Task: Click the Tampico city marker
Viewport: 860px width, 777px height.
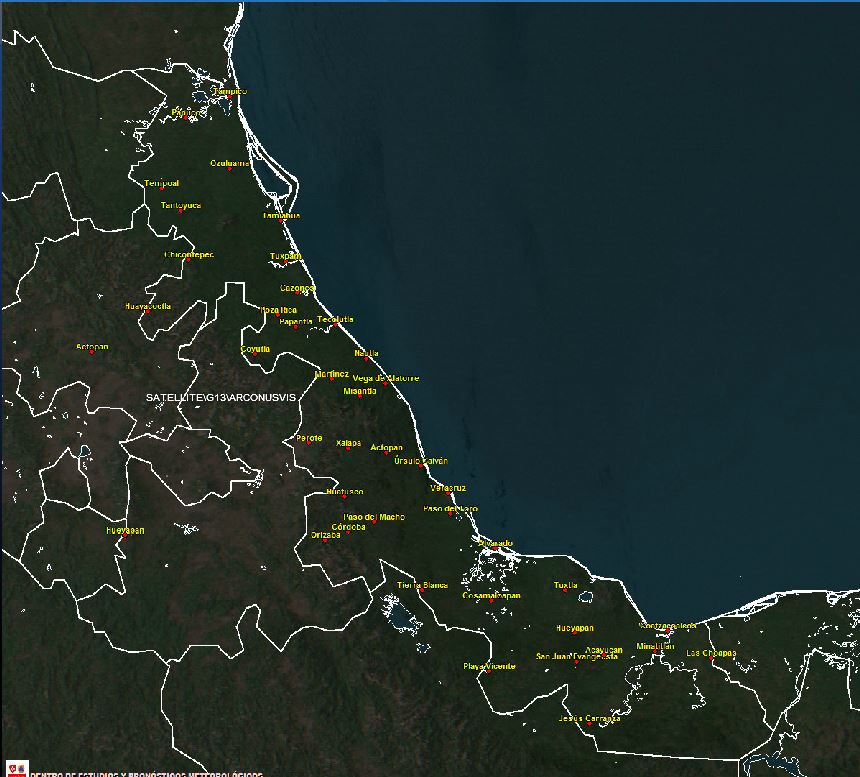Action: 228,97
